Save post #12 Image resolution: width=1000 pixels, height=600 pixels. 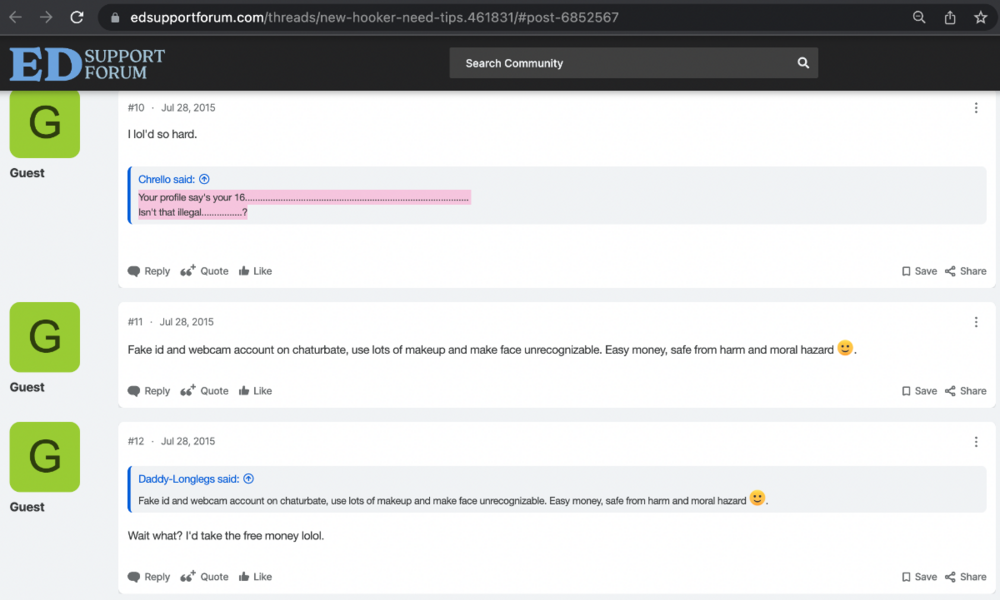pyautogui.click(x=919, y=576)
